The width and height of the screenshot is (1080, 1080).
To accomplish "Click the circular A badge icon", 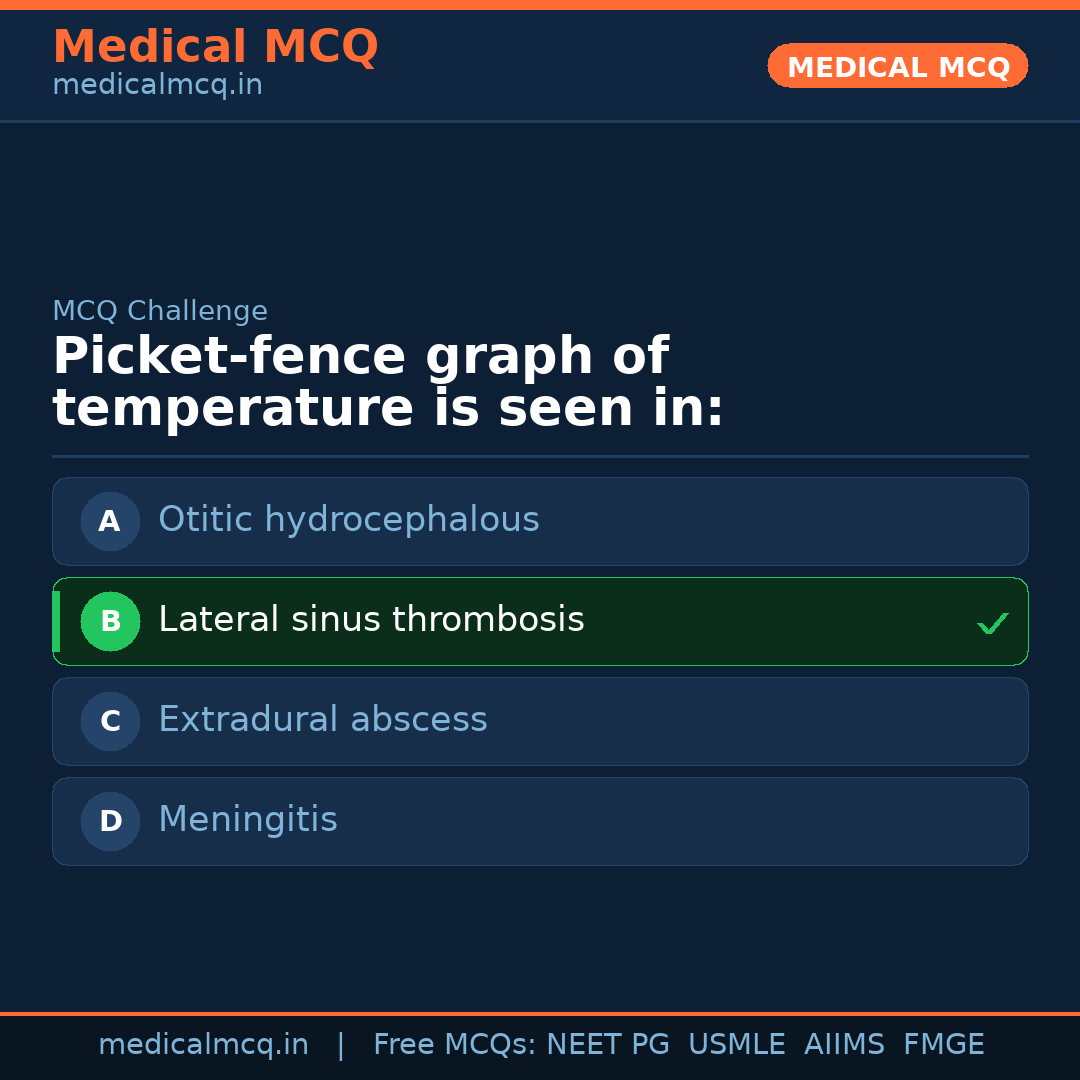I will click(x=110, y=521).
